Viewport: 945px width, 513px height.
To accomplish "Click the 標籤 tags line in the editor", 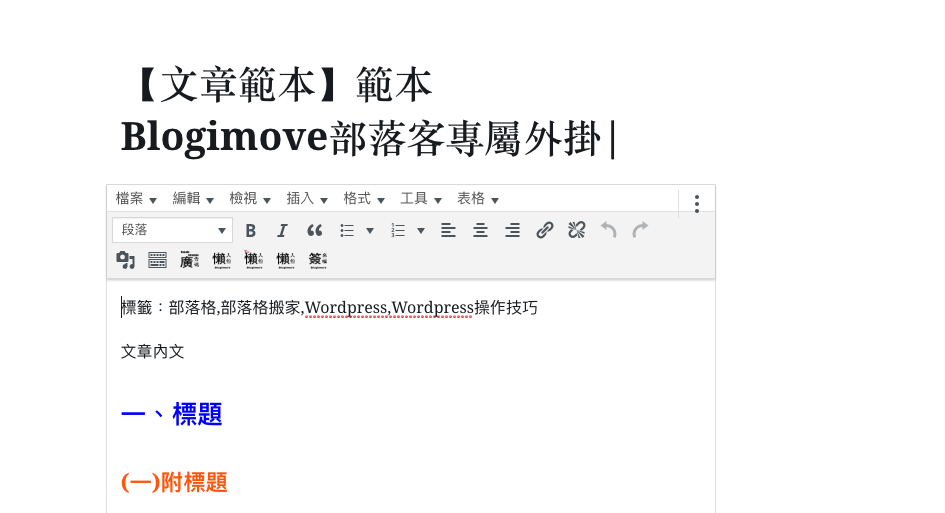I will click(329, 308).
